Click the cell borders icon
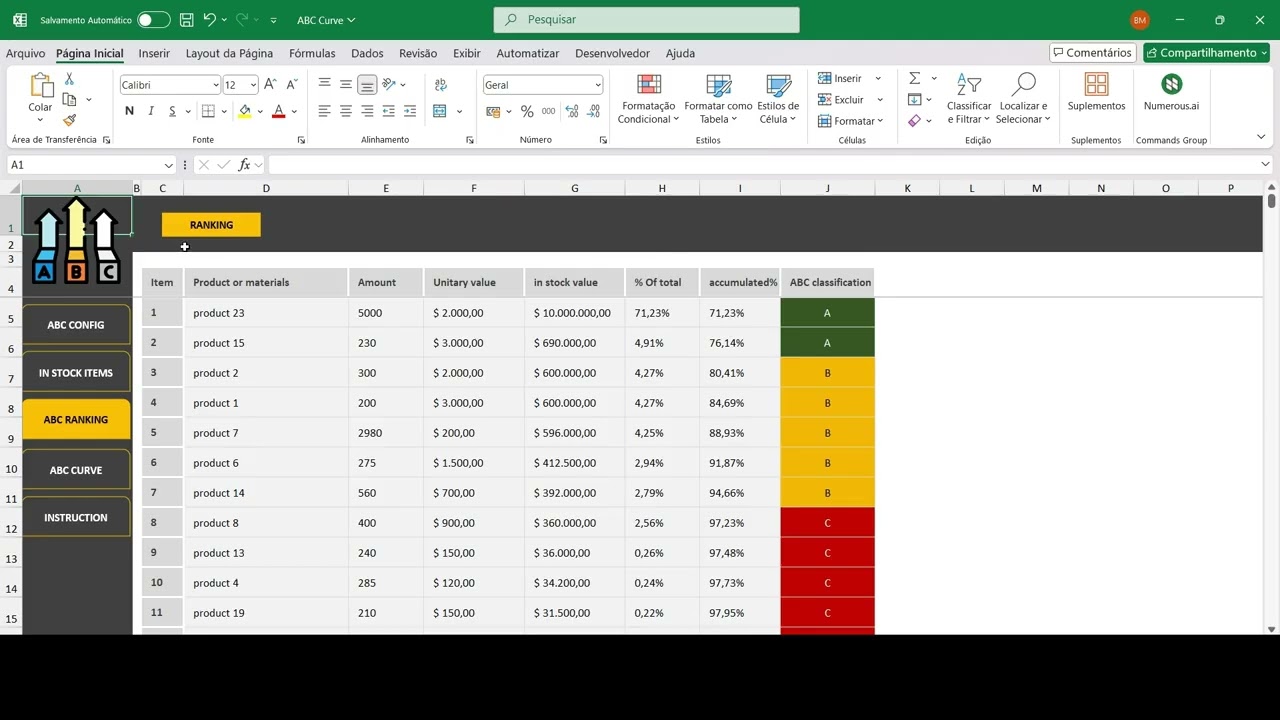1280x720 pixels. [208, 111]
